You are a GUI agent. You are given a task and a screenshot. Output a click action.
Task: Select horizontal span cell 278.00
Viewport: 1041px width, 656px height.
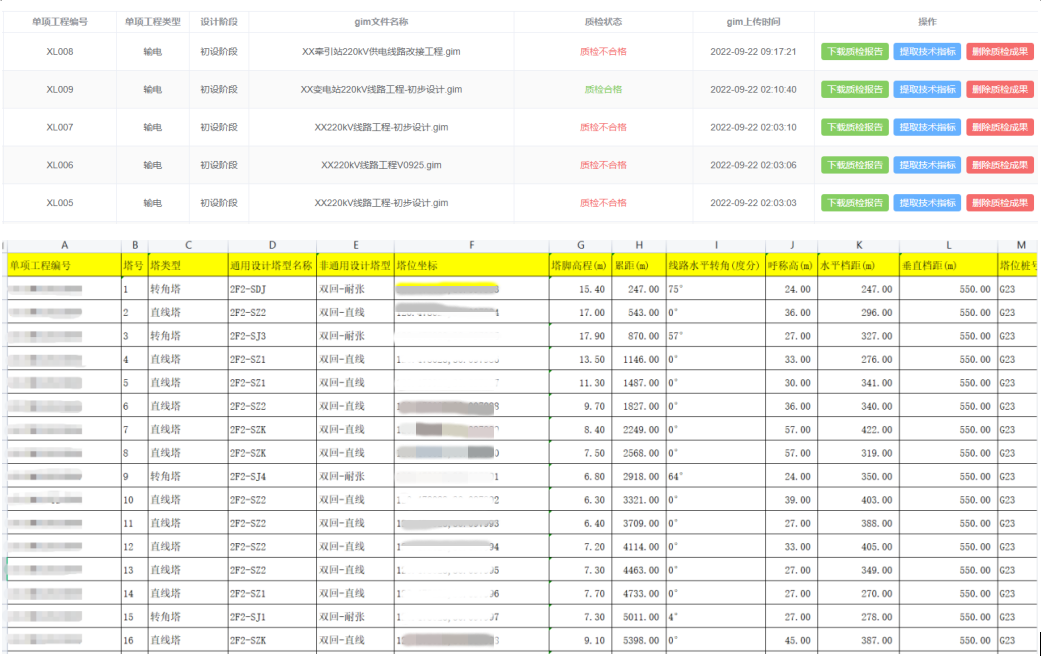[858, 617]
